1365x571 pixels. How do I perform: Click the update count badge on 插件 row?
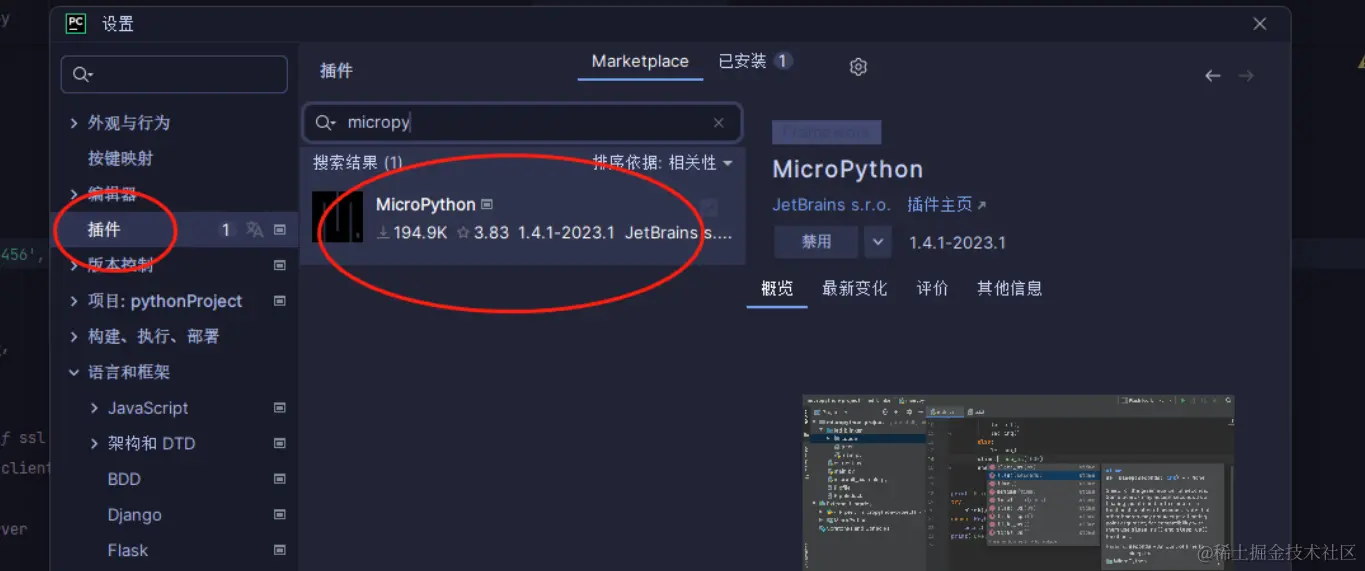tap(225, 230)
